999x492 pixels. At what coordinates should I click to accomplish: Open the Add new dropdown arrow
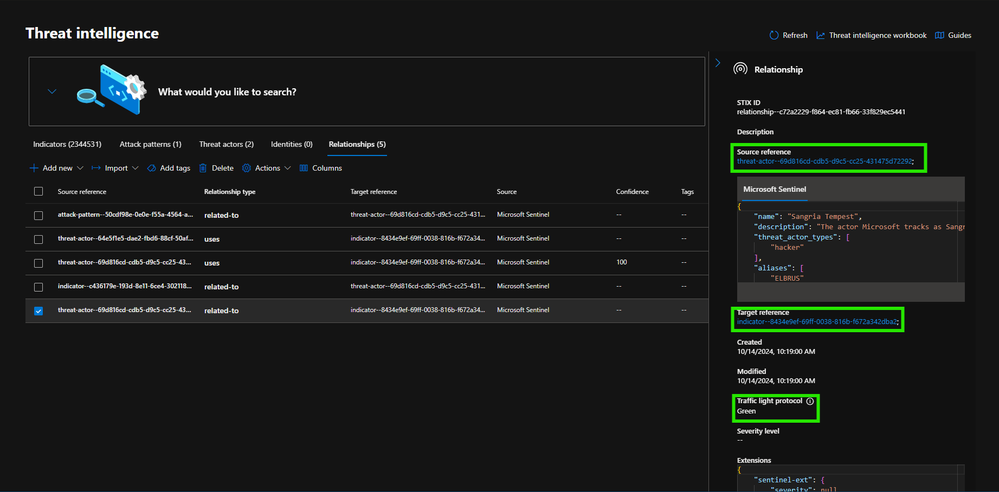coord(80,168)
